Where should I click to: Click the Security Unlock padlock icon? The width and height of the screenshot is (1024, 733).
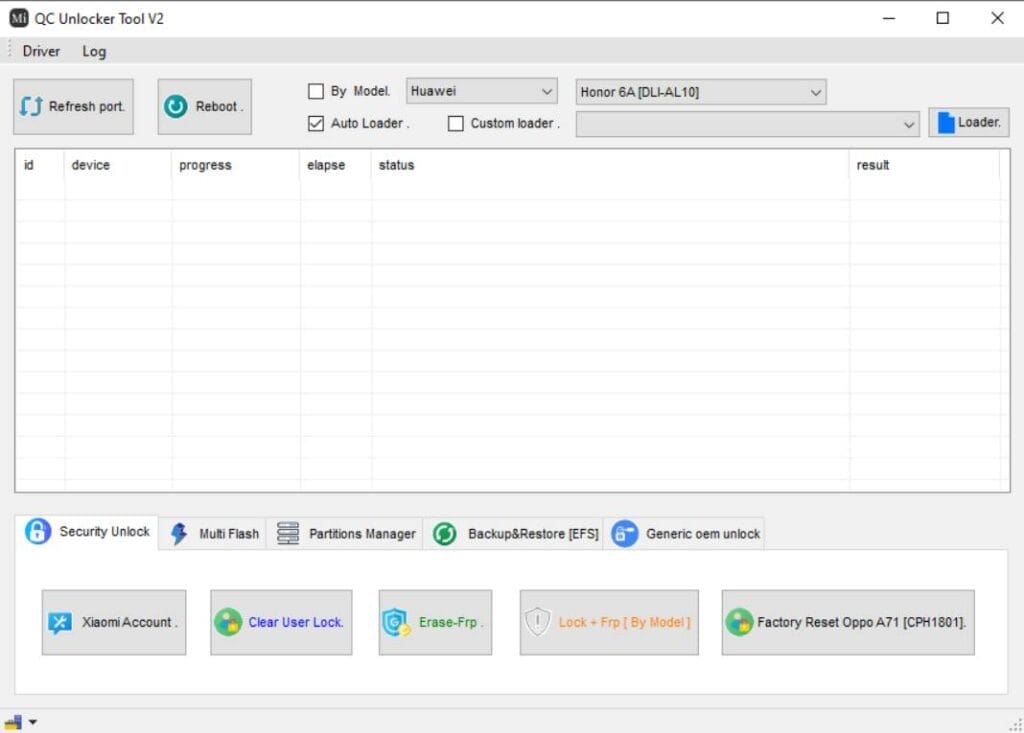[x=38, y=532]
